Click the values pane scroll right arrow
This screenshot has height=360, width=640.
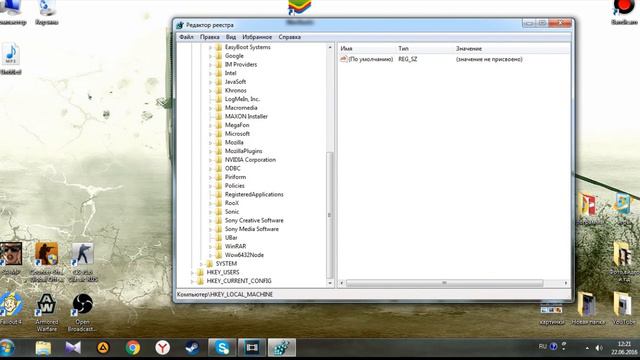point(566,283)
